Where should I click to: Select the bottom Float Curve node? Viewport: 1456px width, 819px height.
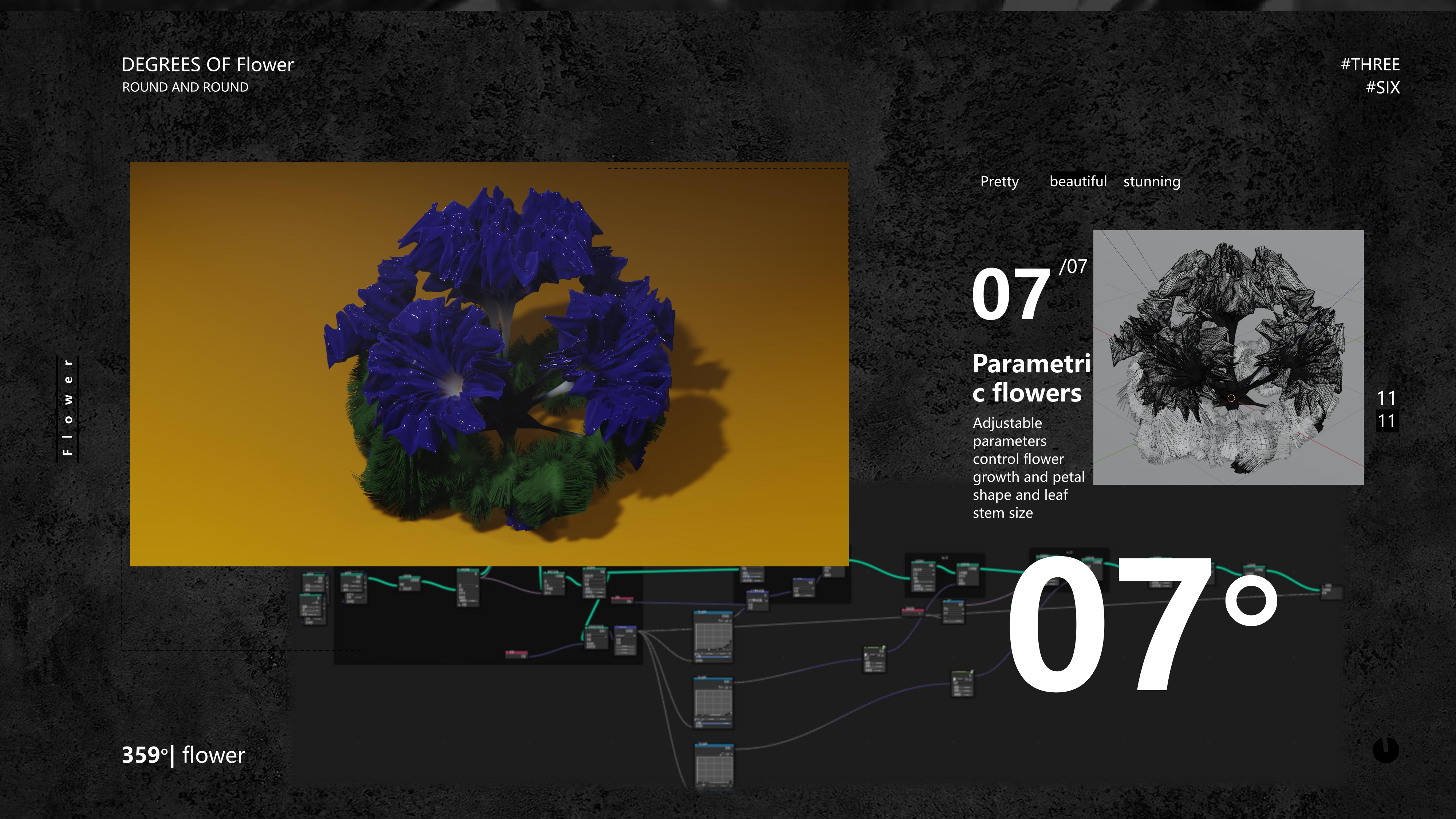click(714, 745)
